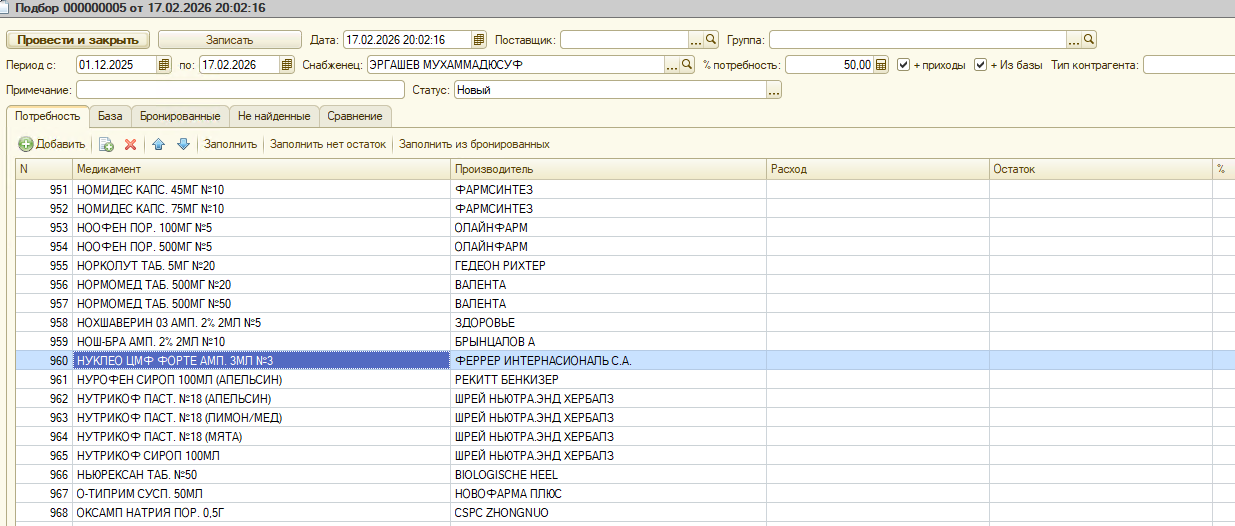Click manufacturer cell BIOLOGISCHE HEEL
Viewport: 1235px width, 526px height.
tap(609, 475)
